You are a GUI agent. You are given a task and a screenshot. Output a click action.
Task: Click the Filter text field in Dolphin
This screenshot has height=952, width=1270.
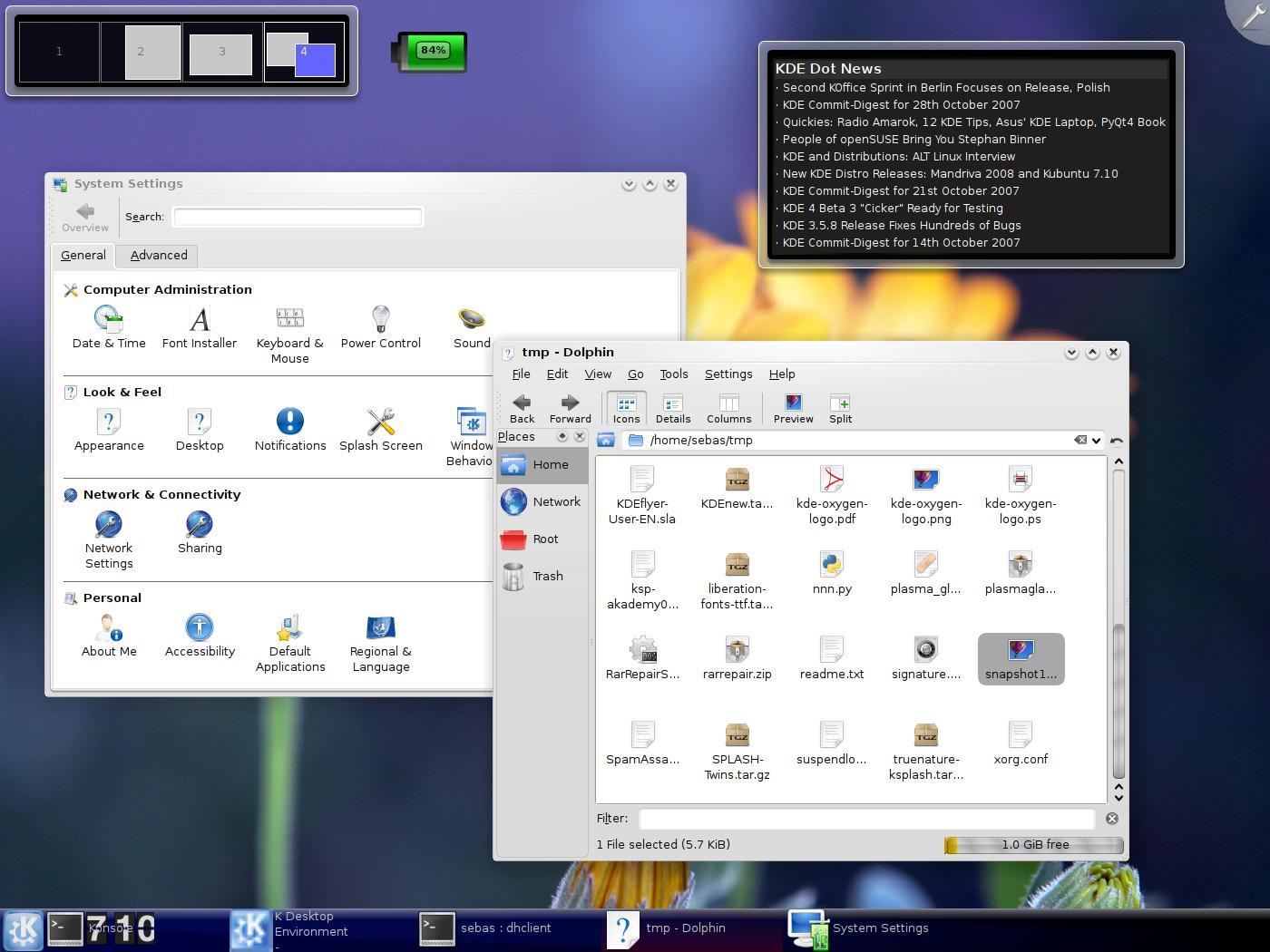[866, 819]
